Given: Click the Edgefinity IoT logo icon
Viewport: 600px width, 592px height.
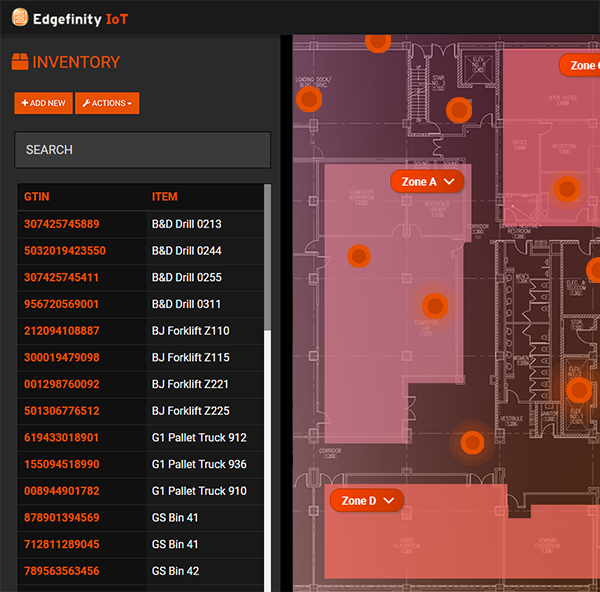Looking at the screenshot, I should [20, 18].
